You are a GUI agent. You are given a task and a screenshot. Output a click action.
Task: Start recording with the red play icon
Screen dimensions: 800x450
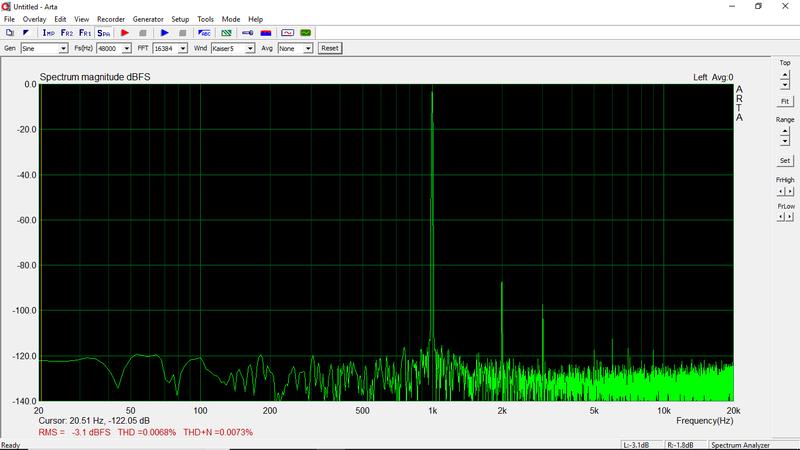[125, 33]
